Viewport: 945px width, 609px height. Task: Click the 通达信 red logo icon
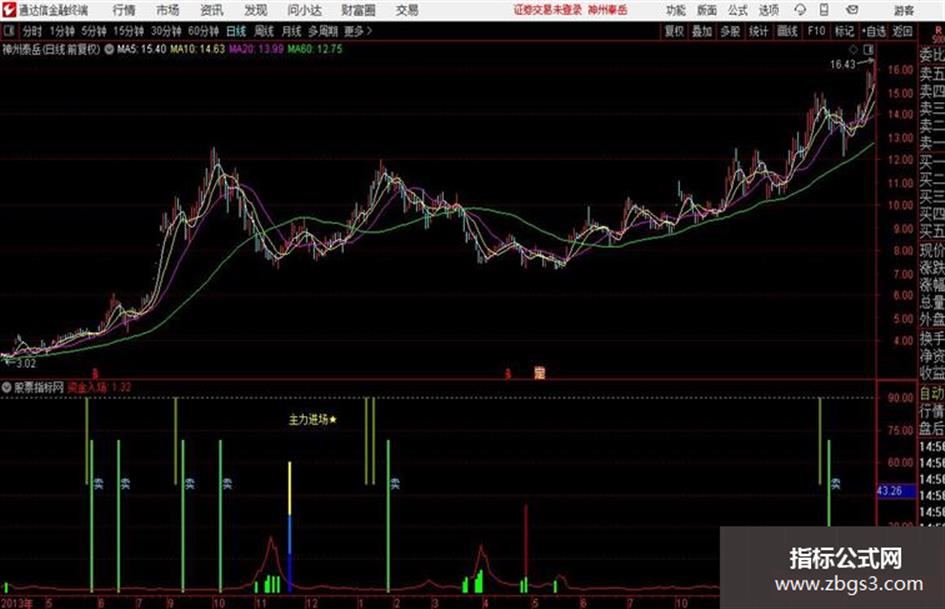click(x=9, y=10)
